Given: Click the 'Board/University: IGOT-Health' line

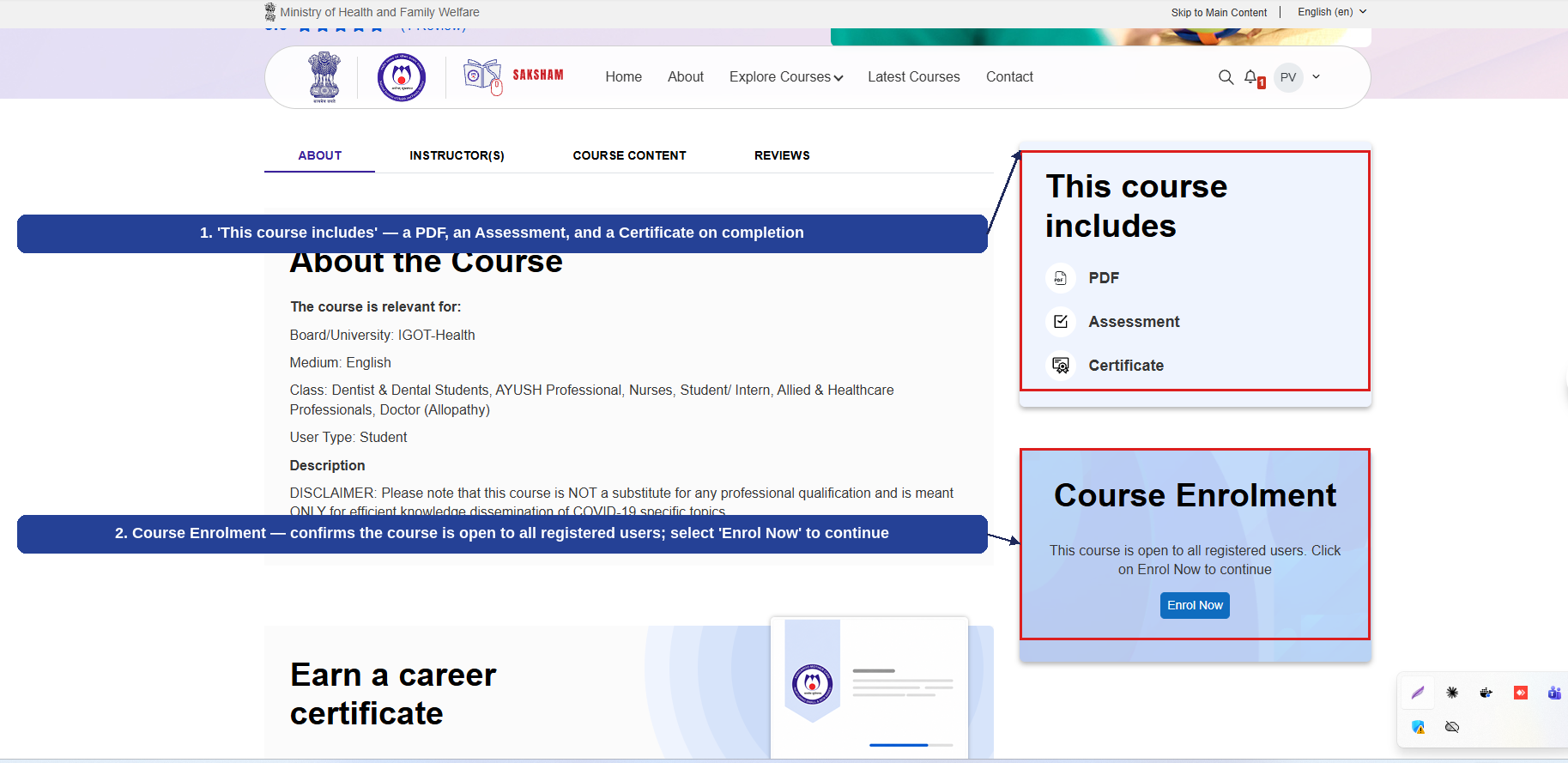Looking at the screenshot, I should [x=382, y=336].
